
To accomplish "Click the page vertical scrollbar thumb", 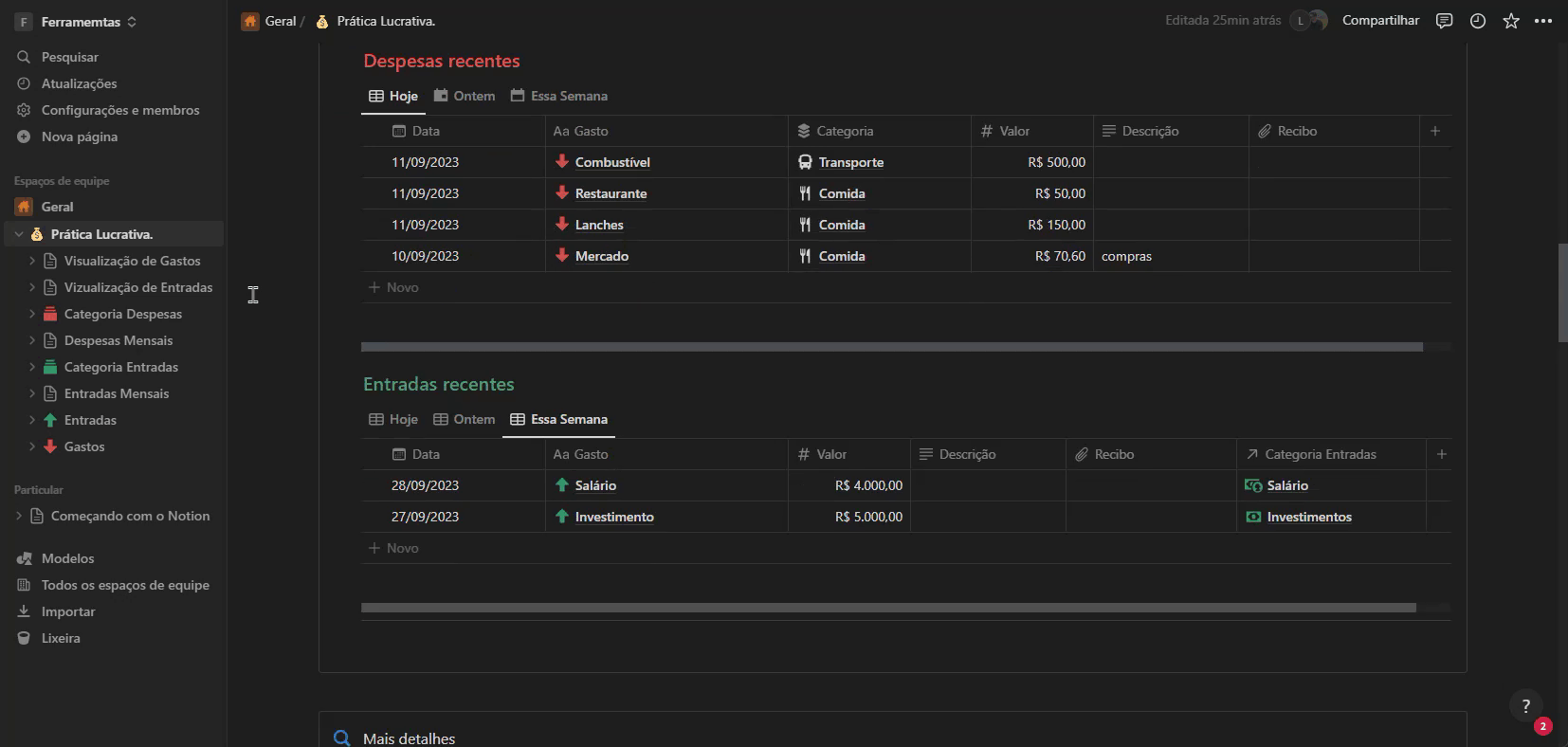I will [x=1562, y=293].
